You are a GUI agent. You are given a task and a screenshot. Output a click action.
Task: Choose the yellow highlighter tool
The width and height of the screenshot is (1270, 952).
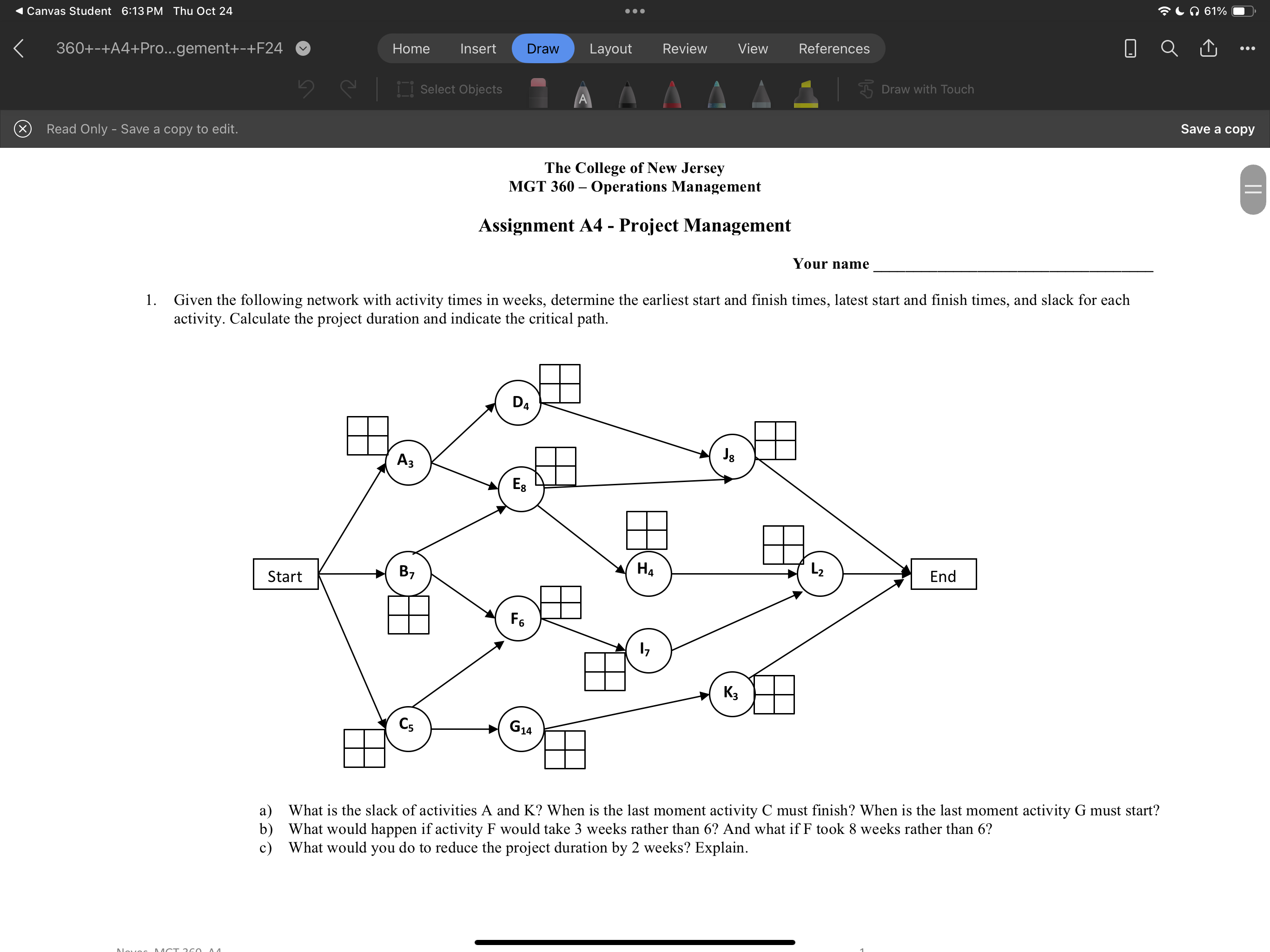[806, 93]
